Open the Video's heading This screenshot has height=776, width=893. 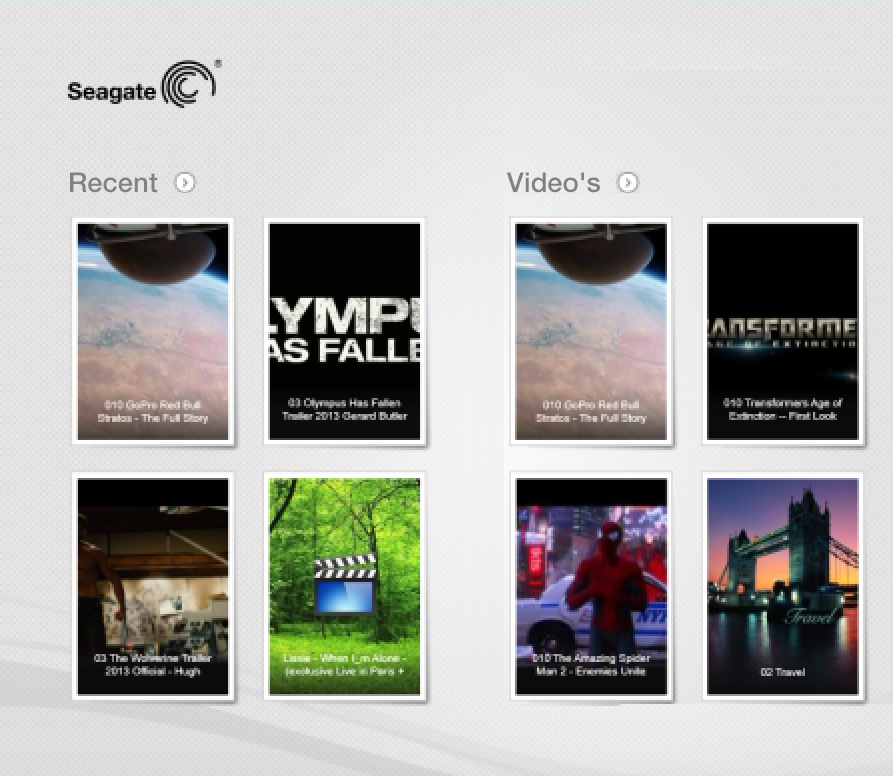point(553,183)
